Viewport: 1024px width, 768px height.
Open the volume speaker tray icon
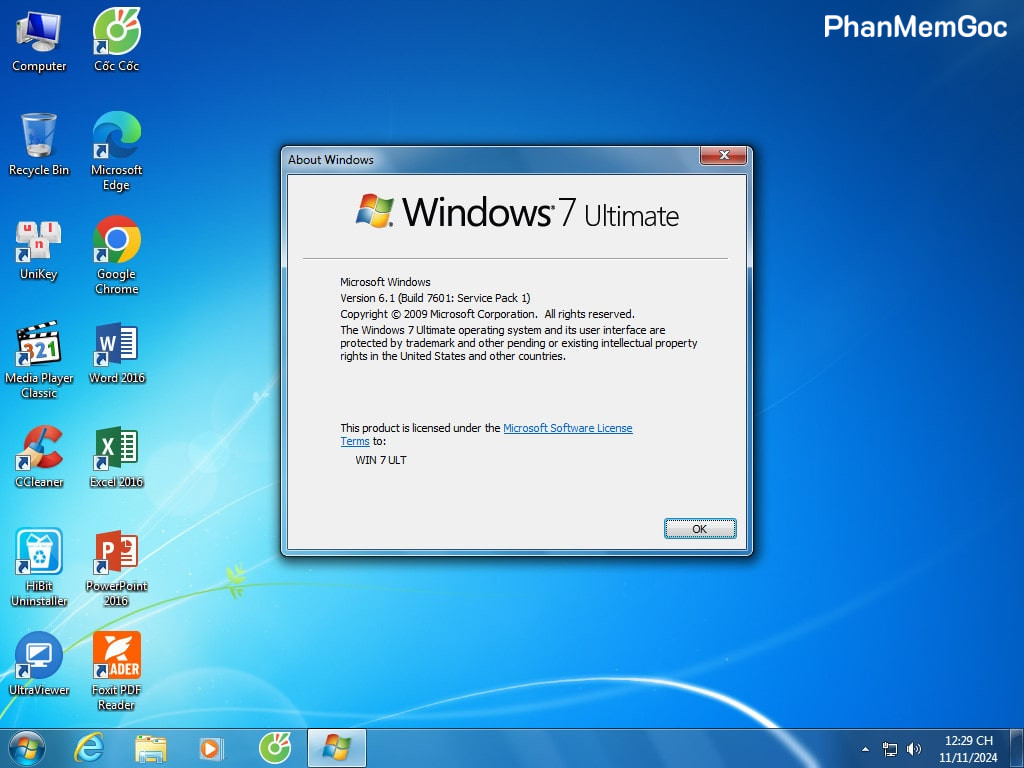(914, 749)
